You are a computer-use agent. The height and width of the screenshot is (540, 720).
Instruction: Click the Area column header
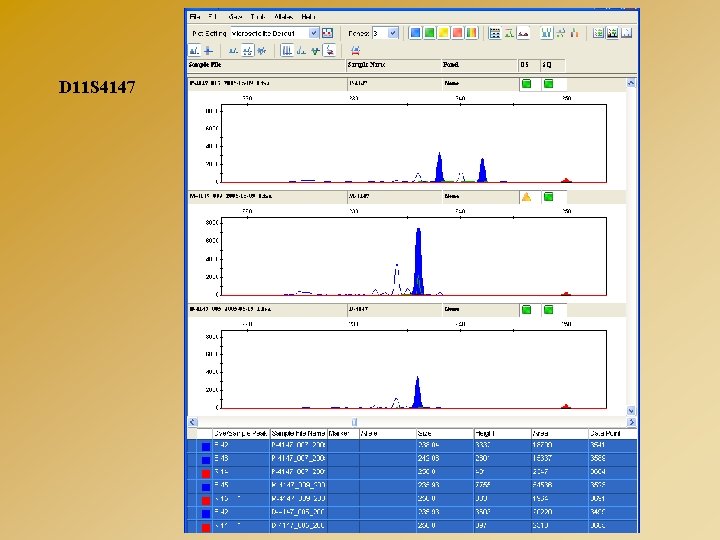pyautogui.click(x=559, y=433)
